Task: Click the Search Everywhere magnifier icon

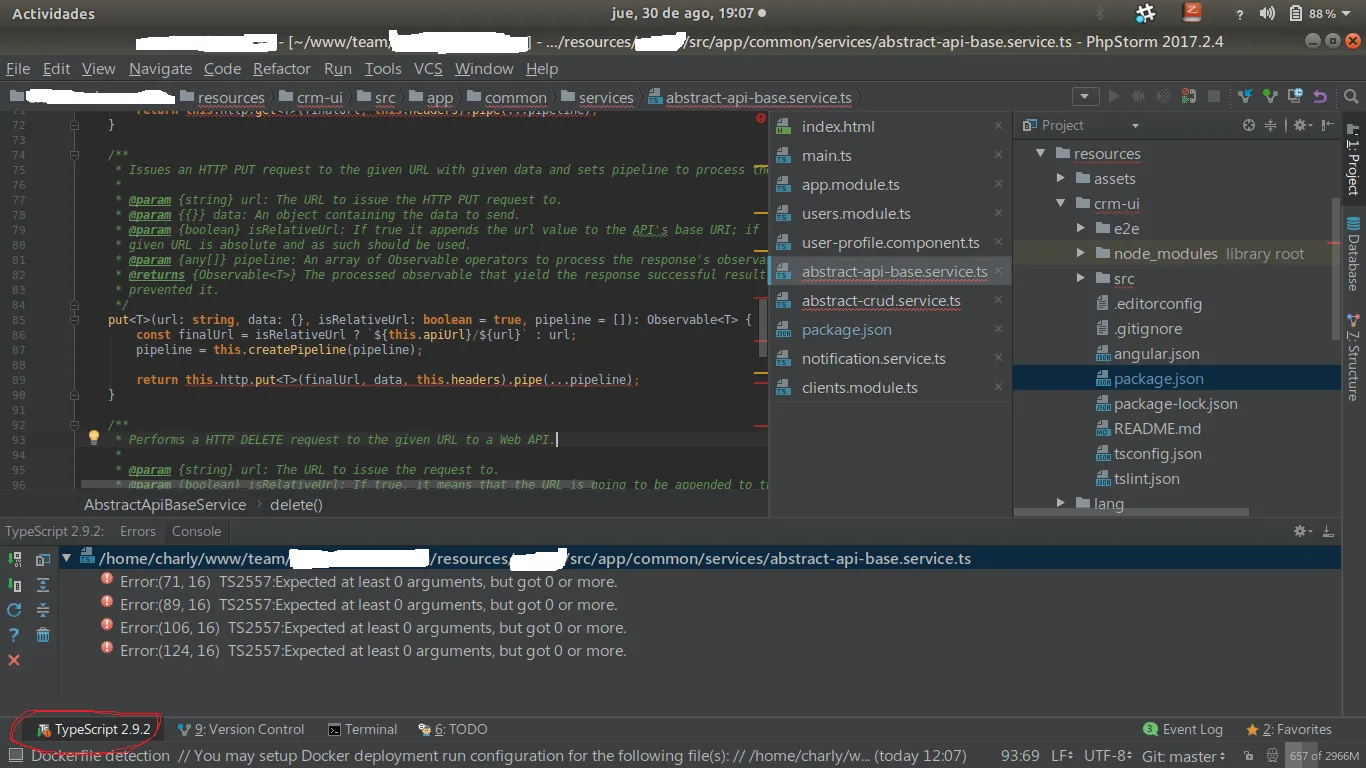Action: pyautogui.click(x=1351, y=97)
